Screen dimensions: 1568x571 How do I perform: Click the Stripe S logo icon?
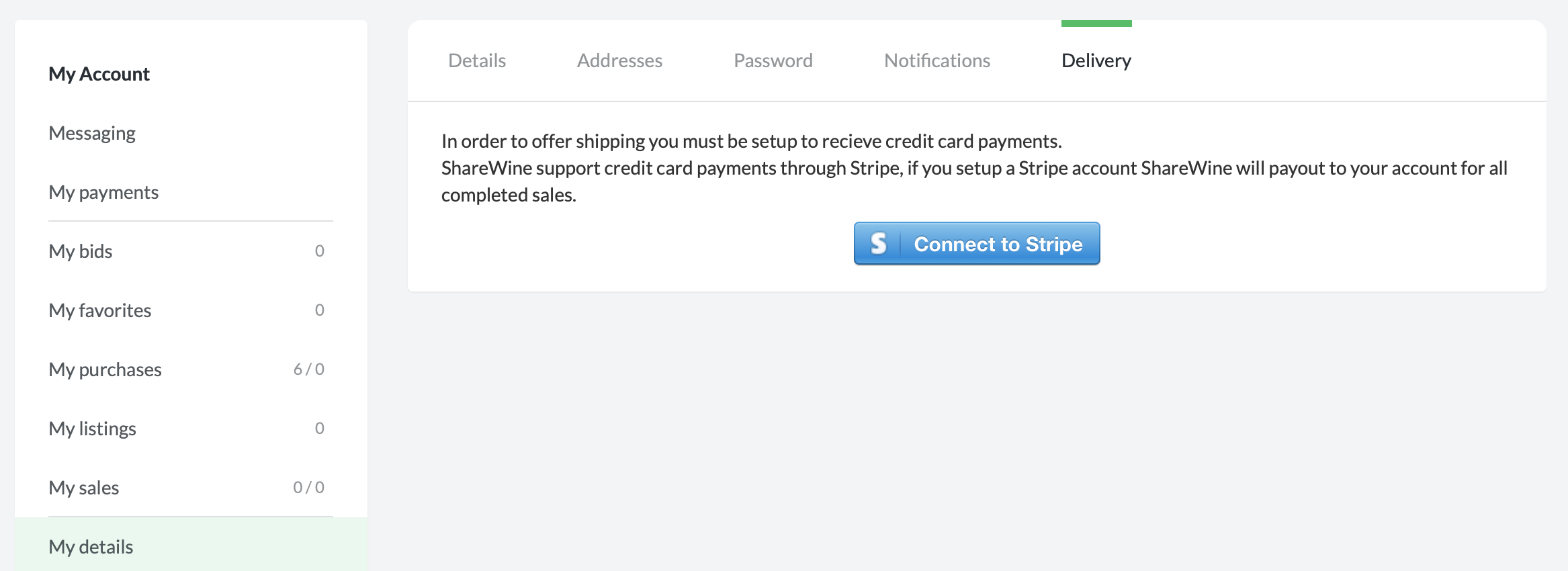[x=878, y=244]
